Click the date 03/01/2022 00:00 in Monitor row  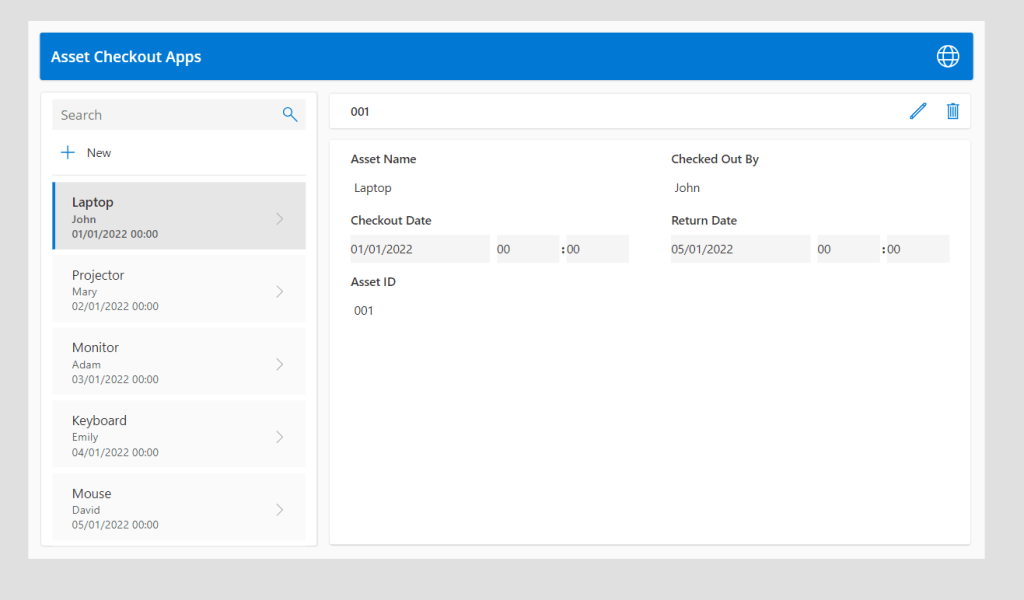[115, 379]
